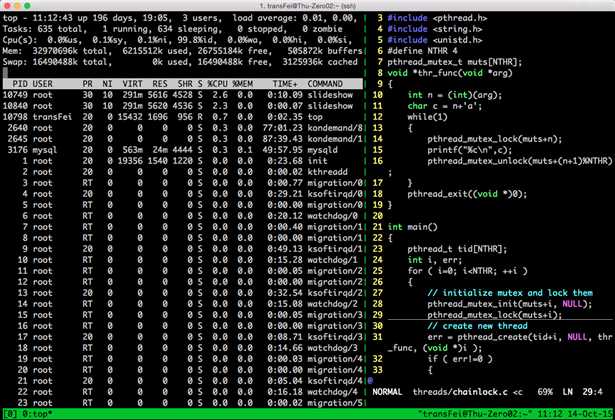Click the #include <string.h> code line
The width and height of the screenshot is (615, 420).
tap(435, 29)
